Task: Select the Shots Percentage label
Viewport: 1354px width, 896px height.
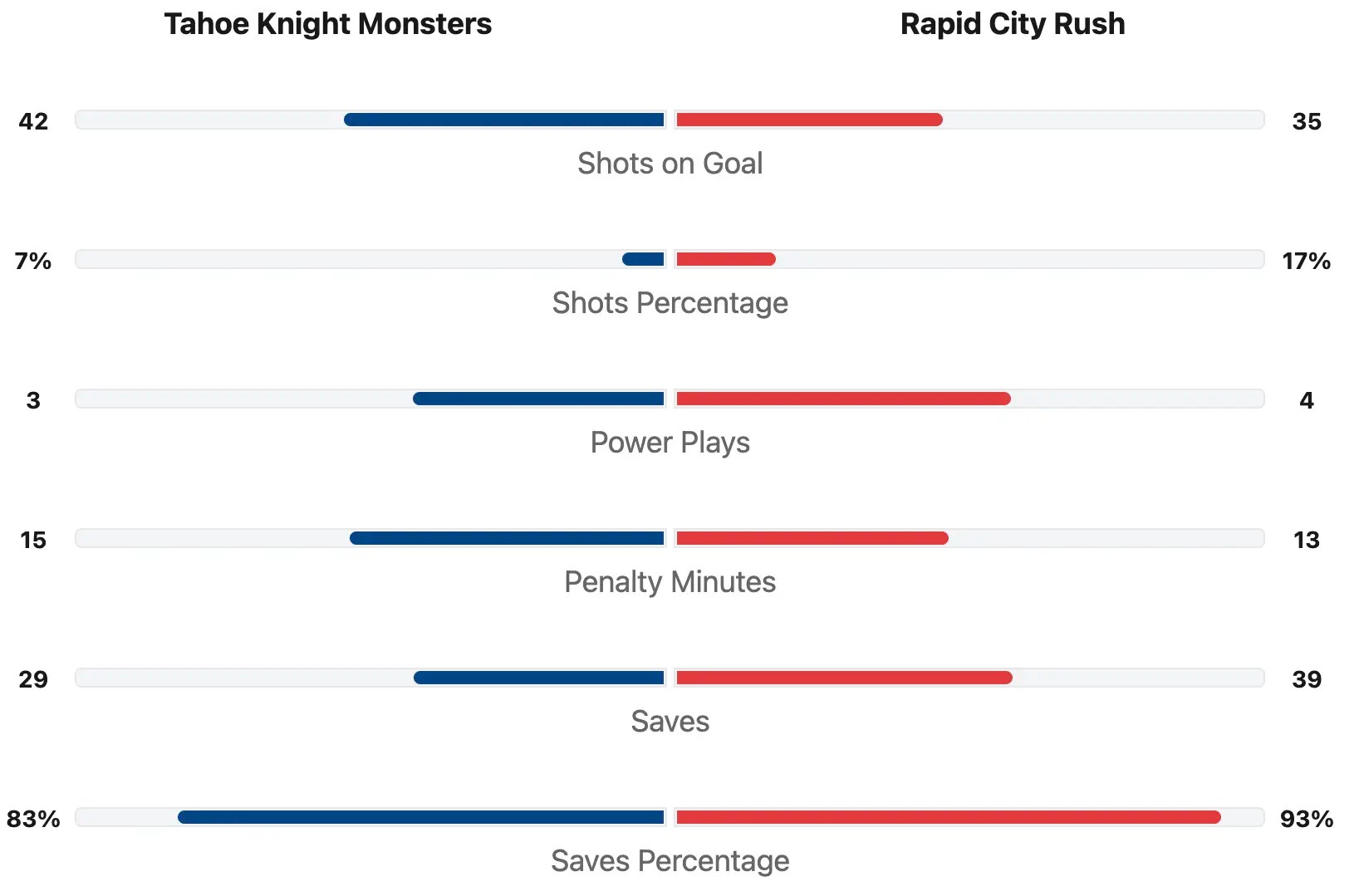Action: tap(670, 303)
